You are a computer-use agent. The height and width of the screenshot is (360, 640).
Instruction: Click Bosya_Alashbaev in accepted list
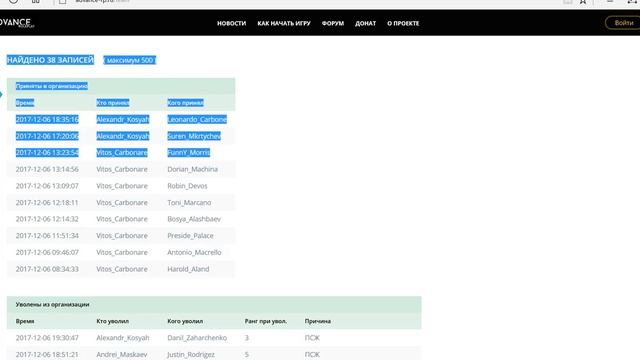click(194, 219)
